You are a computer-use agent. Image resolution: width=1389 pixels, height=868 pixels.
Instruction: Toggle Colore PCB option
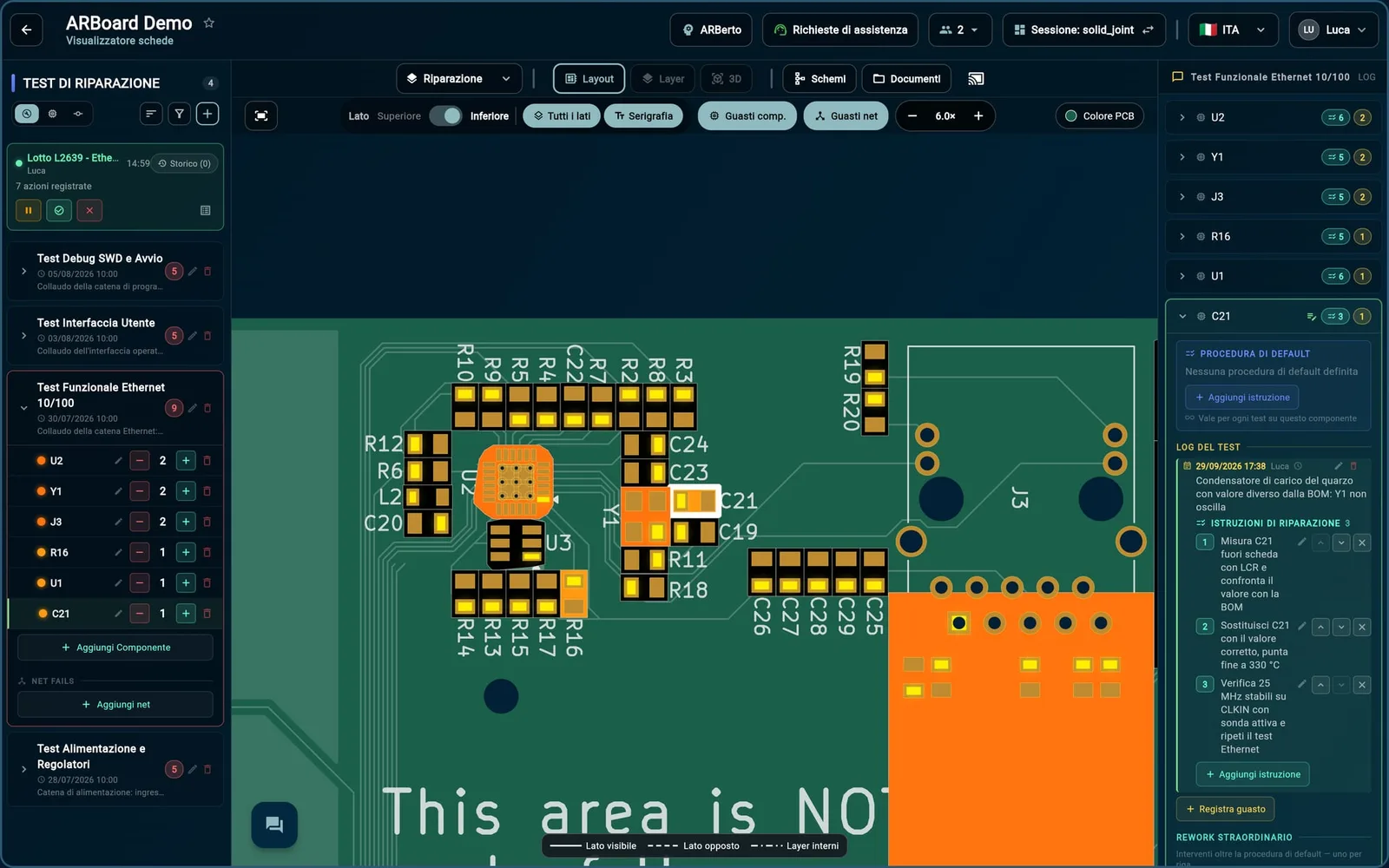1100,115
